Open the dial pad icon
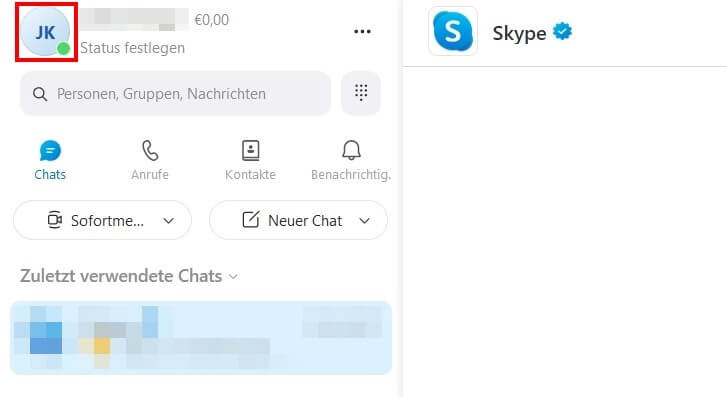The image size is (727, 397). coord(361,93)
